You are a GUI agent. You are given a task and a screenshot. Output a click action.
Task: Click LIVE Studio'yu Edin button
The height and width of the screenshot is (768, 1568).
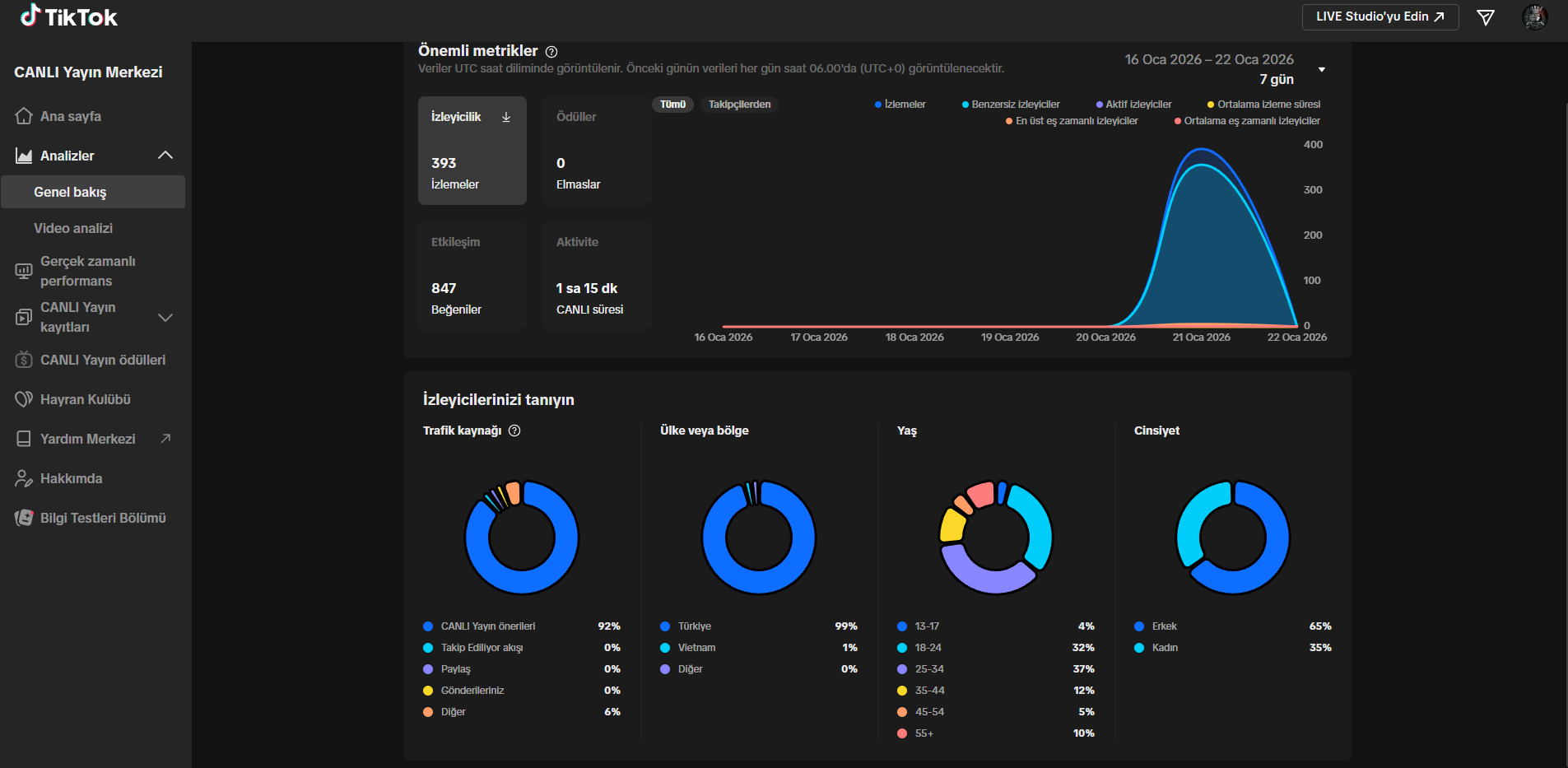(x=1380, y=16)
